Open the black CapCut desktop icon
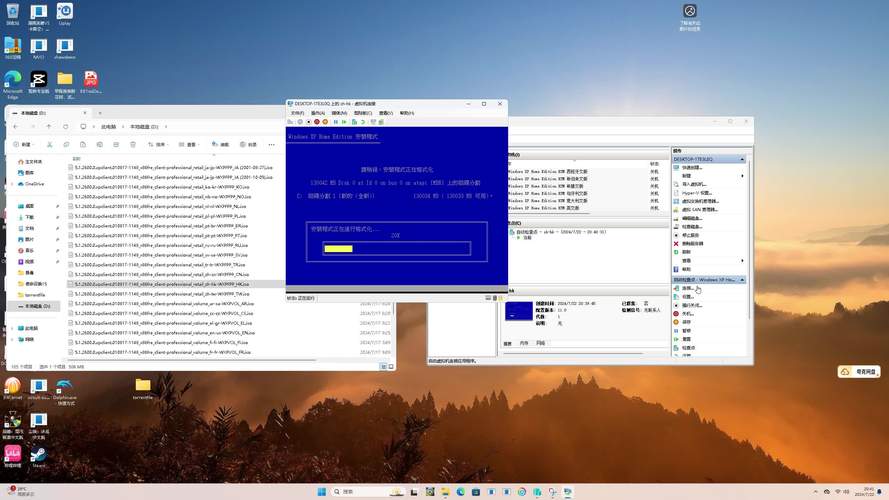Image resolution: width=889 pixels, height=500 pixels. [39, 82]
